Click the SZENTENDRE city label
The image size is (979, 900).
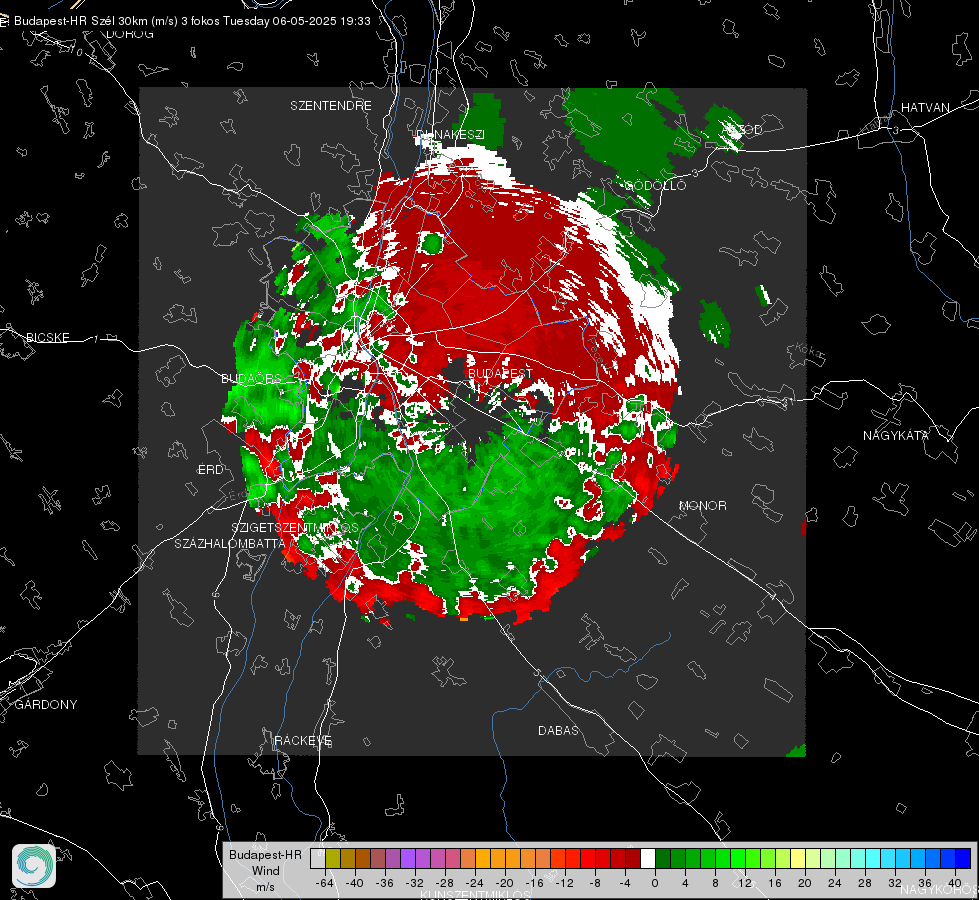pos(331,106)
